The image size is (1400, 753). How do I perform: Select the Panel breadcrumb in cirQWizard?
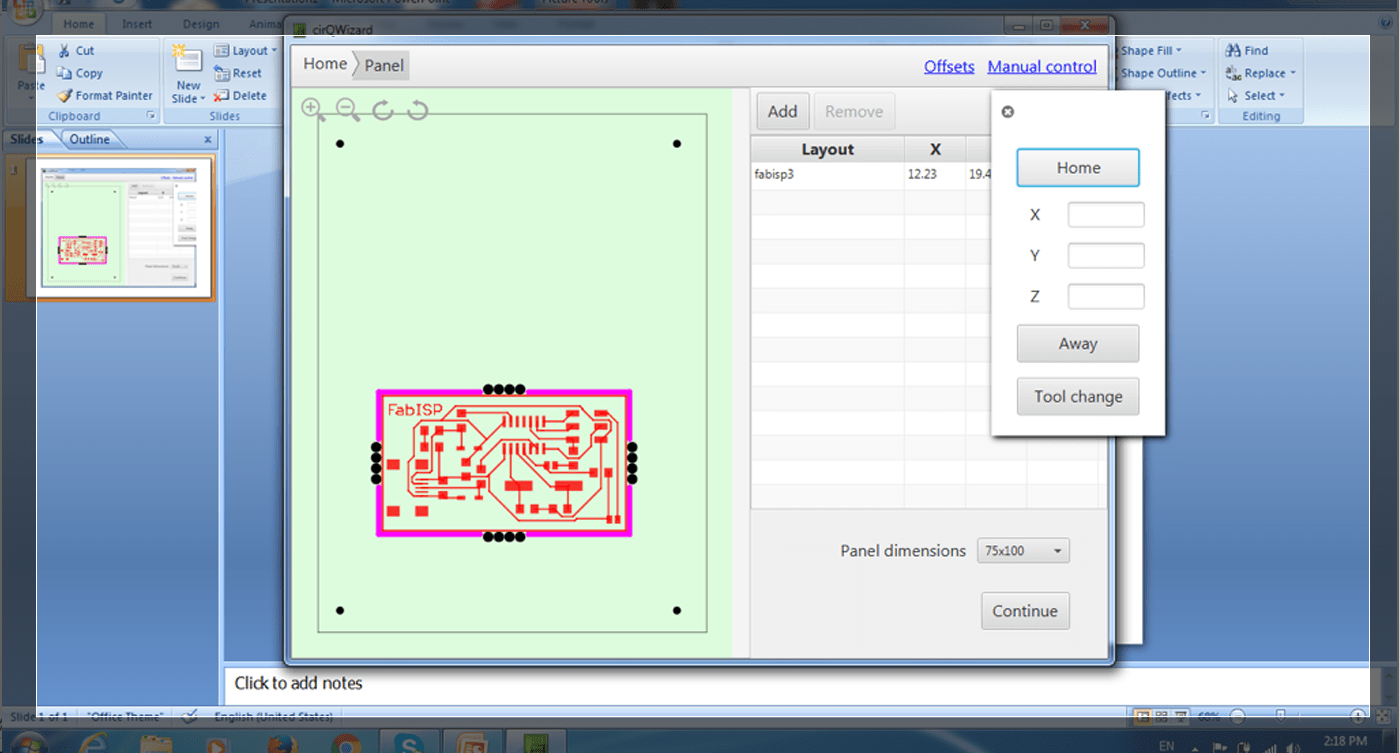coord(384,65)
